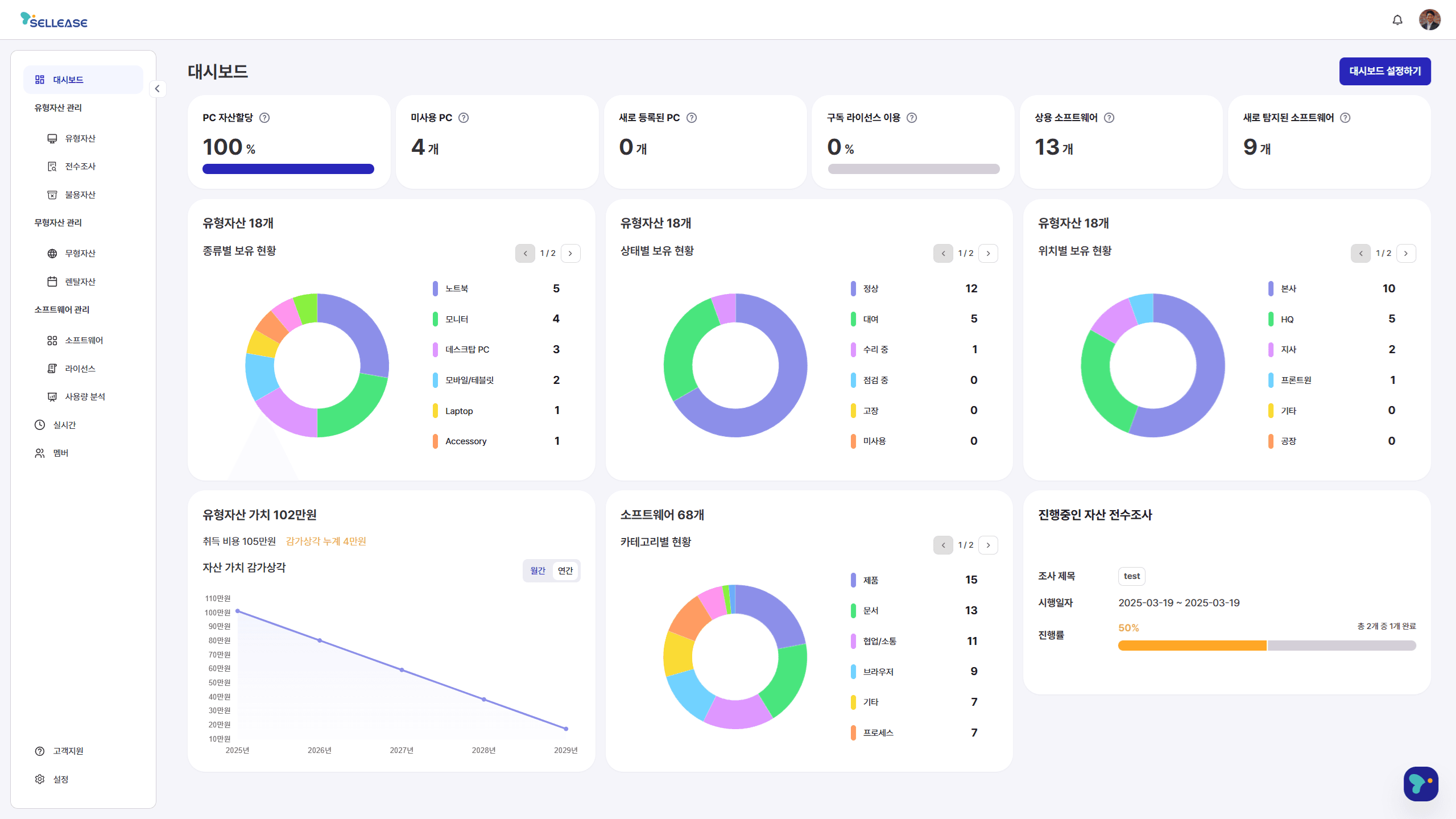Open 사용량 분석 from the sidebar
Image resolution: width=1456 pixels, height=819 pixels.
pos(84,396)
